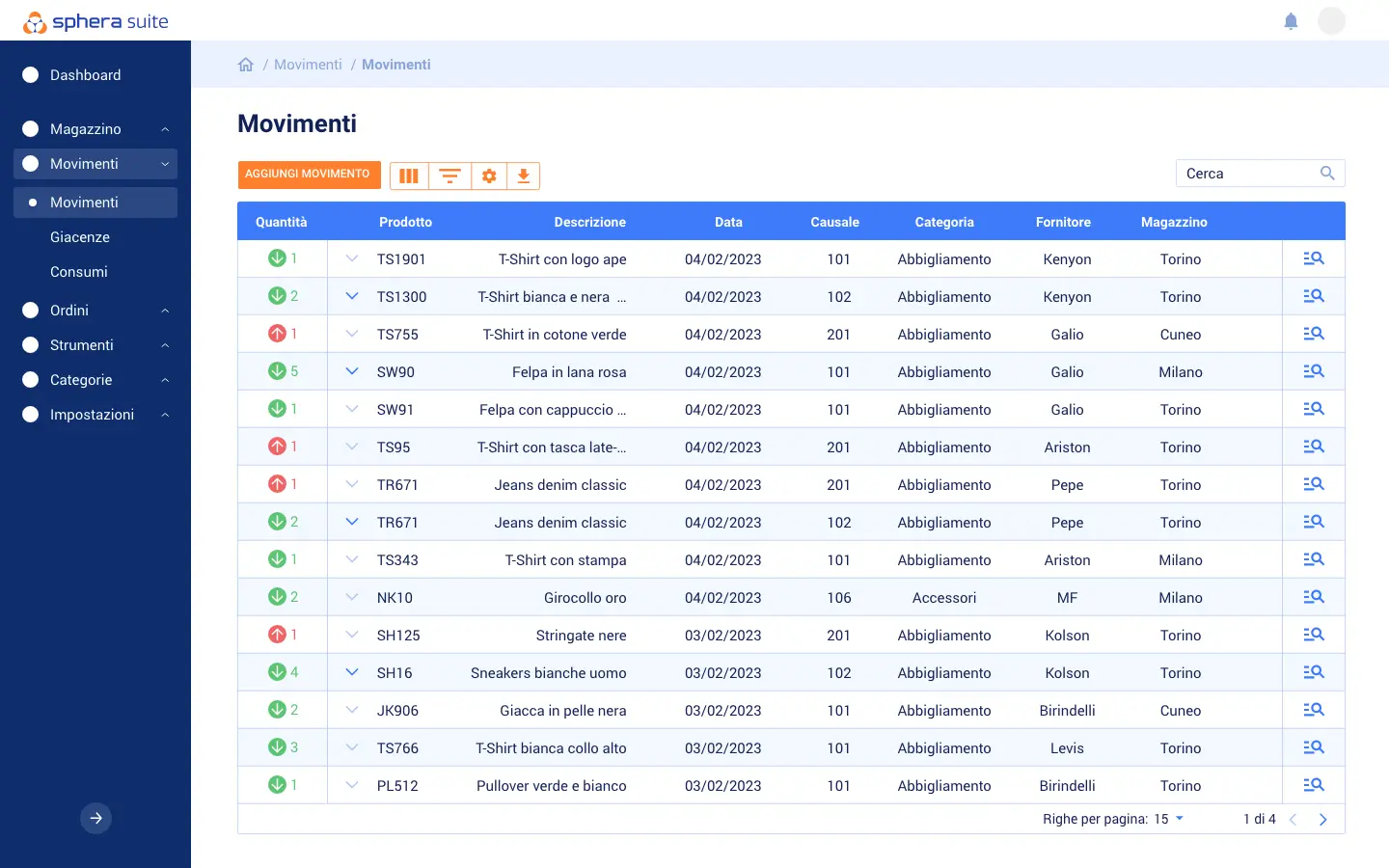Image resolution: width=1389 pixels, height=868 pixels.
Task: Select the 'Sneakers bianche uomo' cell
Action: pos(548,673)
